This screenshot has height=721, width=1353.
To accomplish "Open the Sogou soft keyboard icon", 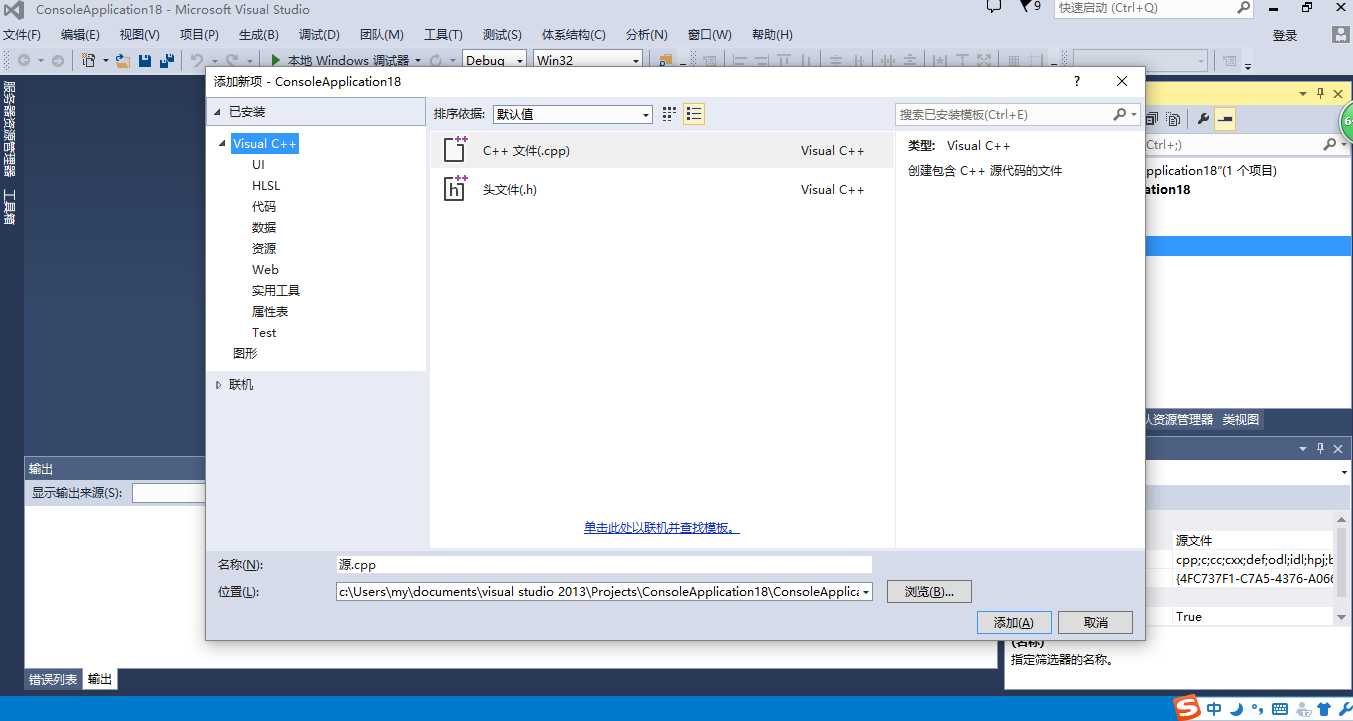I will [1280, 709].
